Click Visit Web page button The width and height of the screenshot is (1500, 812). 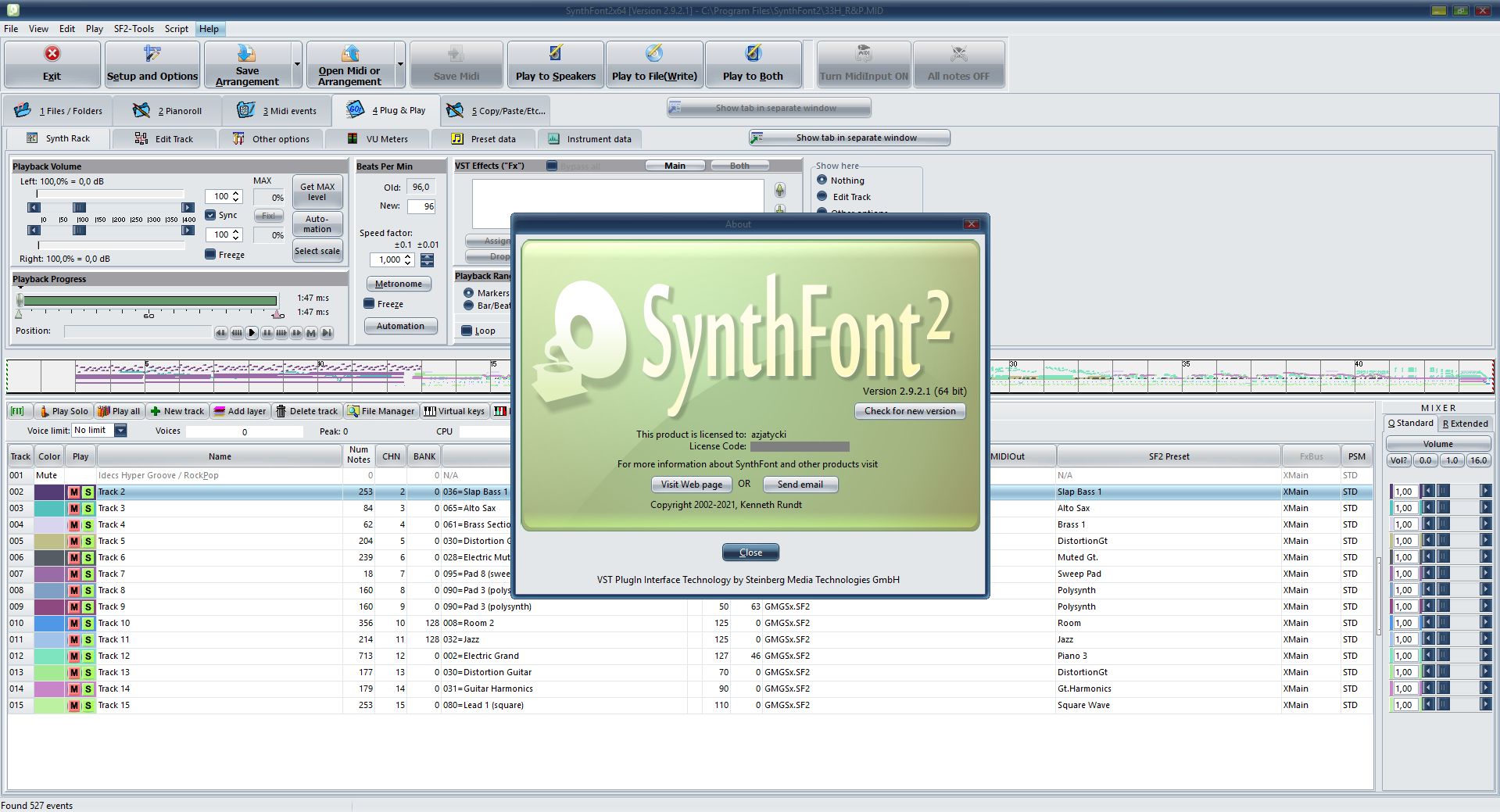(692, 485)
